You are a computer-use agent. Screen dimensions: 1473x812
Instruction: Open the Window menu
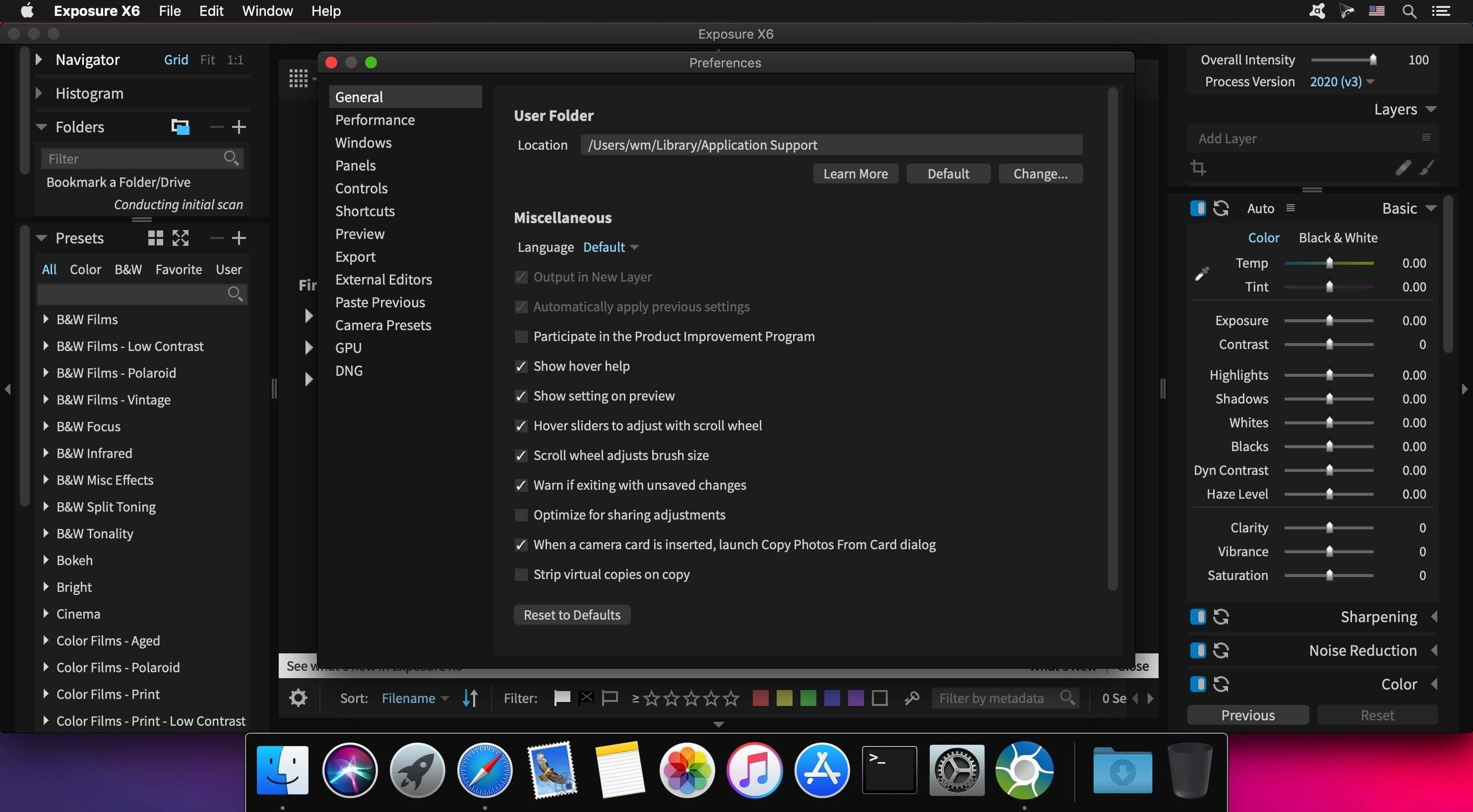[x=267, y=11]
